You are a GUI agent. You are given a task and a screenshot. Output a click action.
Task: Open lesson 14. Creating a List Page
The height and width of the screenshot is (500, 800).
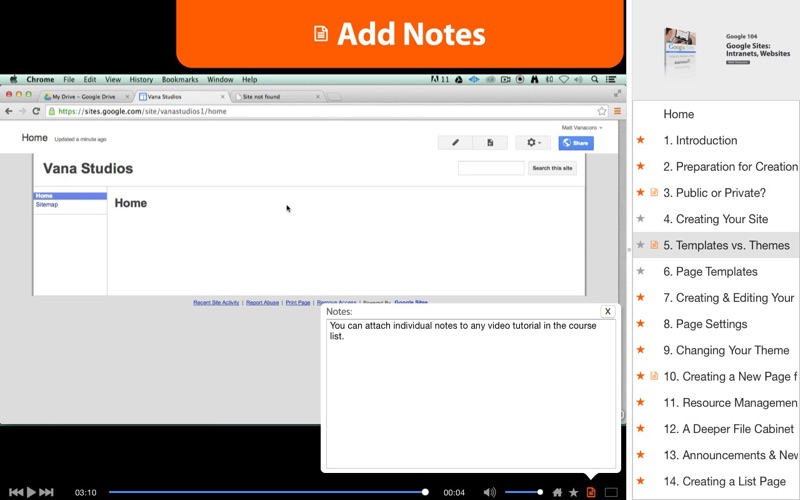tap(724, 482)
